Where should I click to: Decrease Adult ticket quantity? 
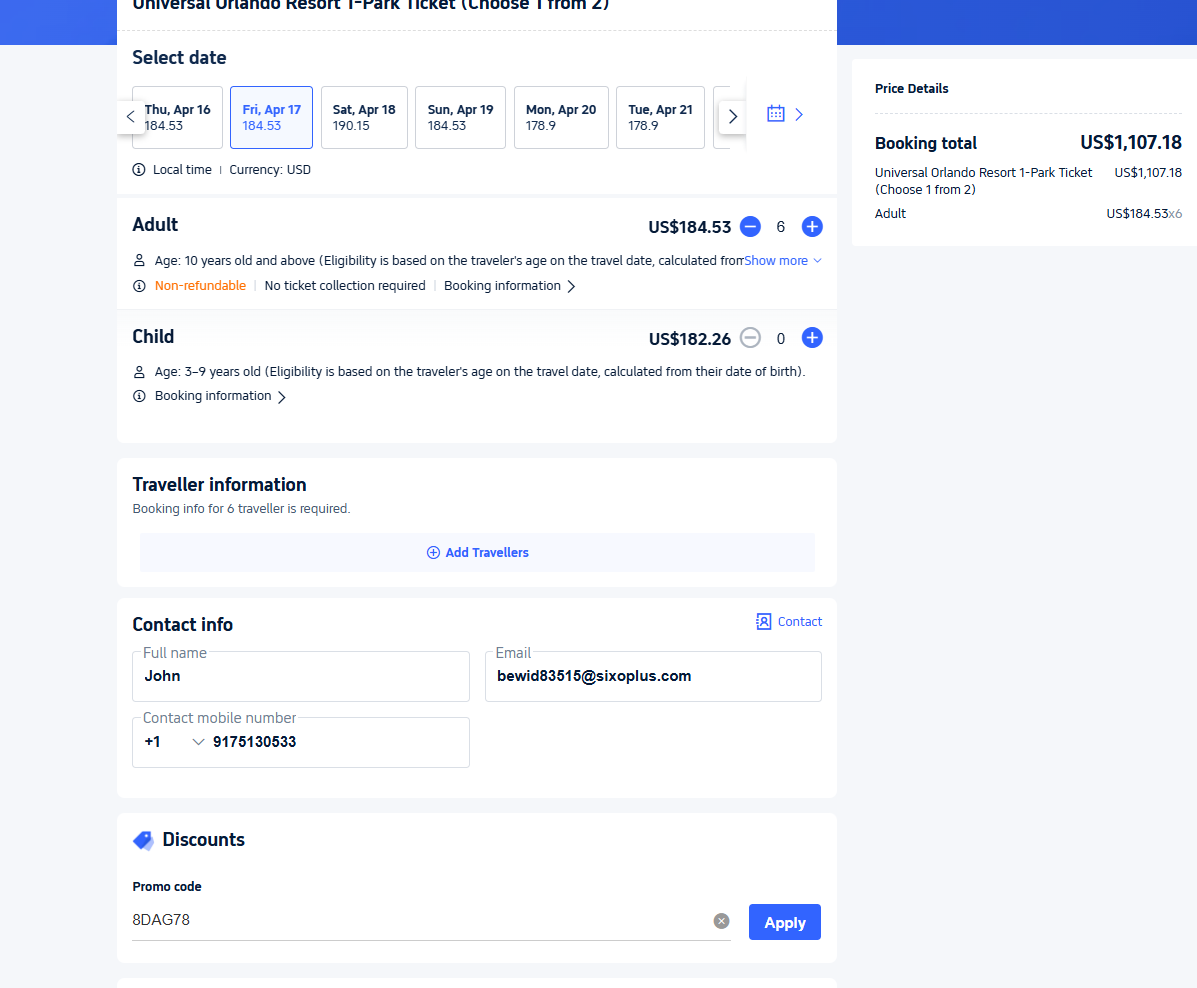(x=750, y=227)
